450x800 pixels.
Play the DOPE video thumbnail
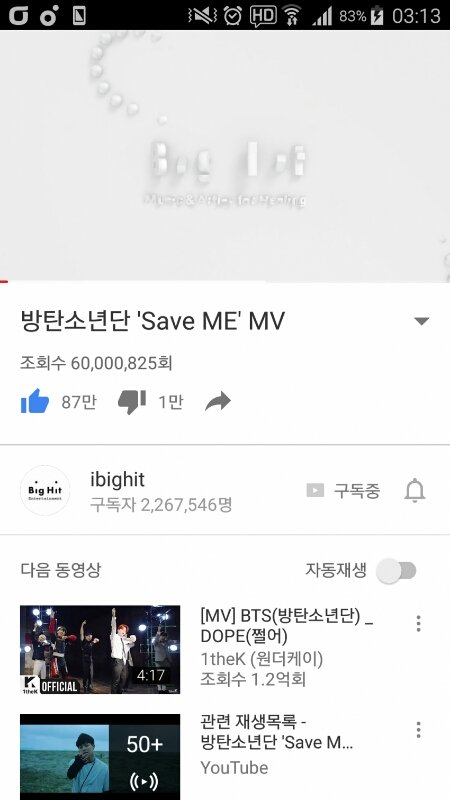click(100, 649)
